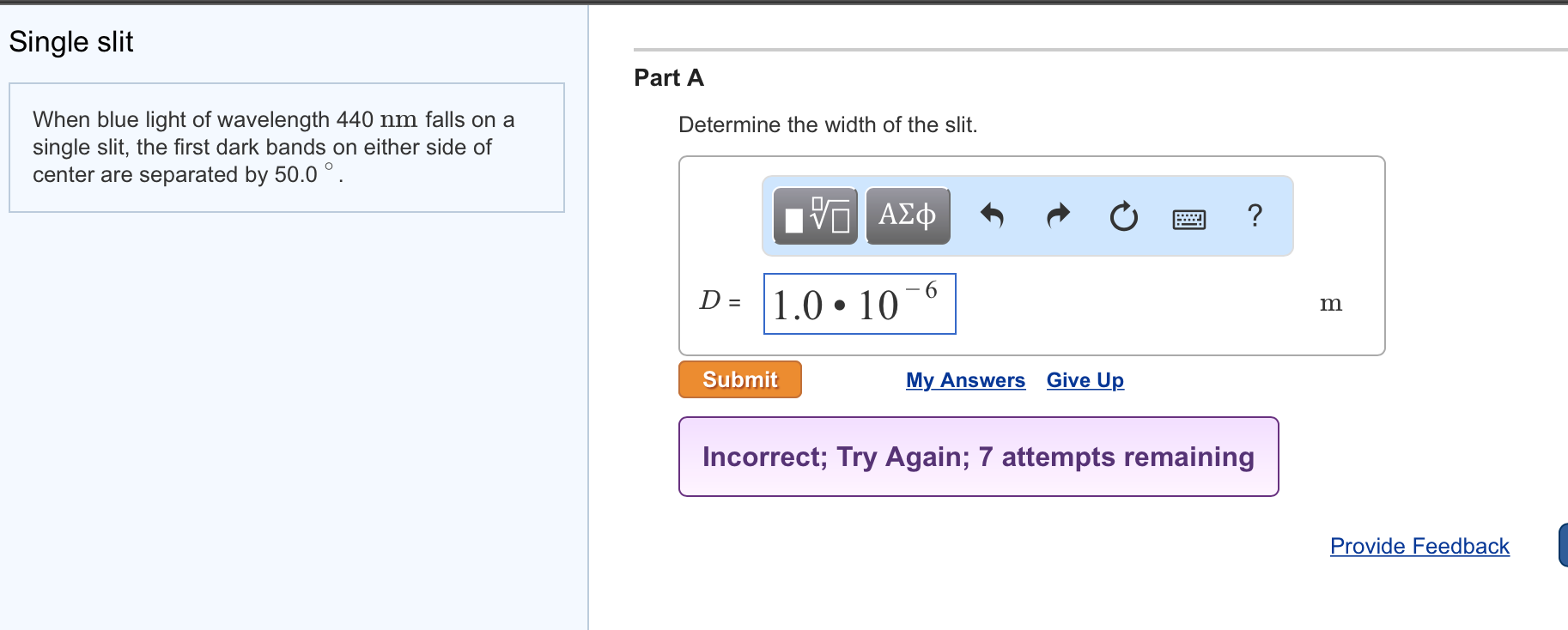This screenshot has width=1568, height=630.
Task: Reset the answer field
Action: pyautogui.click(x=1122, y=216)
